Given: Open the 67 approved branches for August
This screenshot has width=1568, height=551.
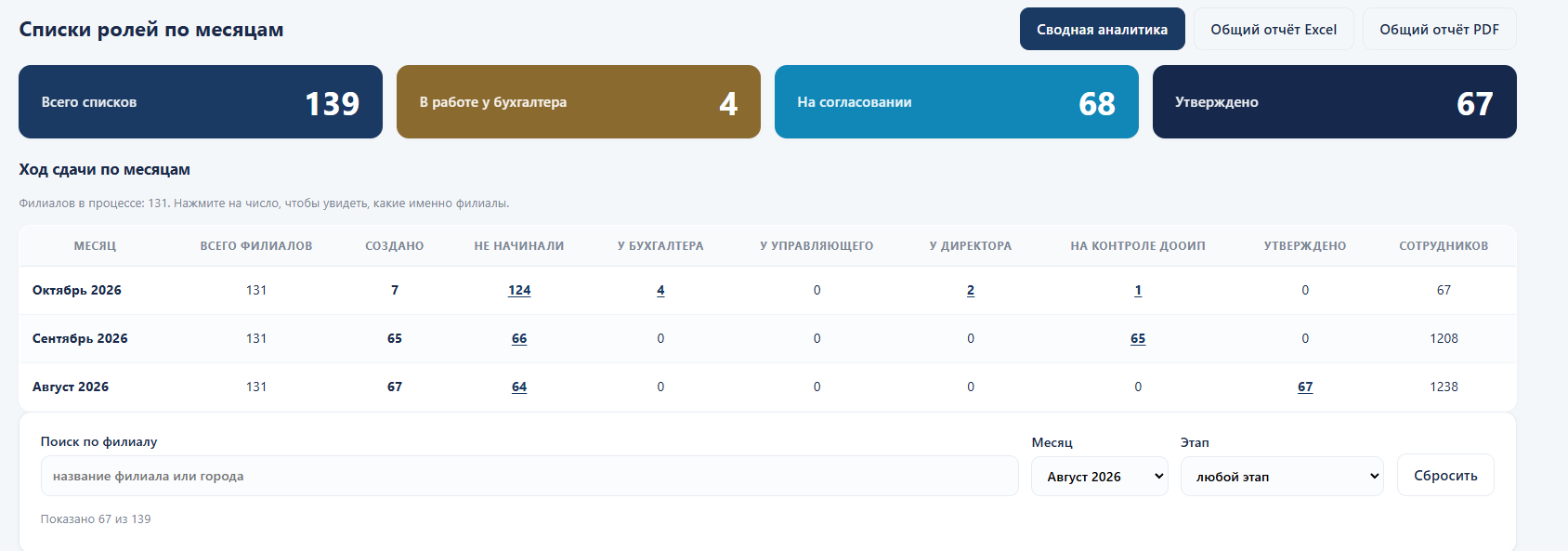Looking at the screenshot, I should pos(1305,387).
